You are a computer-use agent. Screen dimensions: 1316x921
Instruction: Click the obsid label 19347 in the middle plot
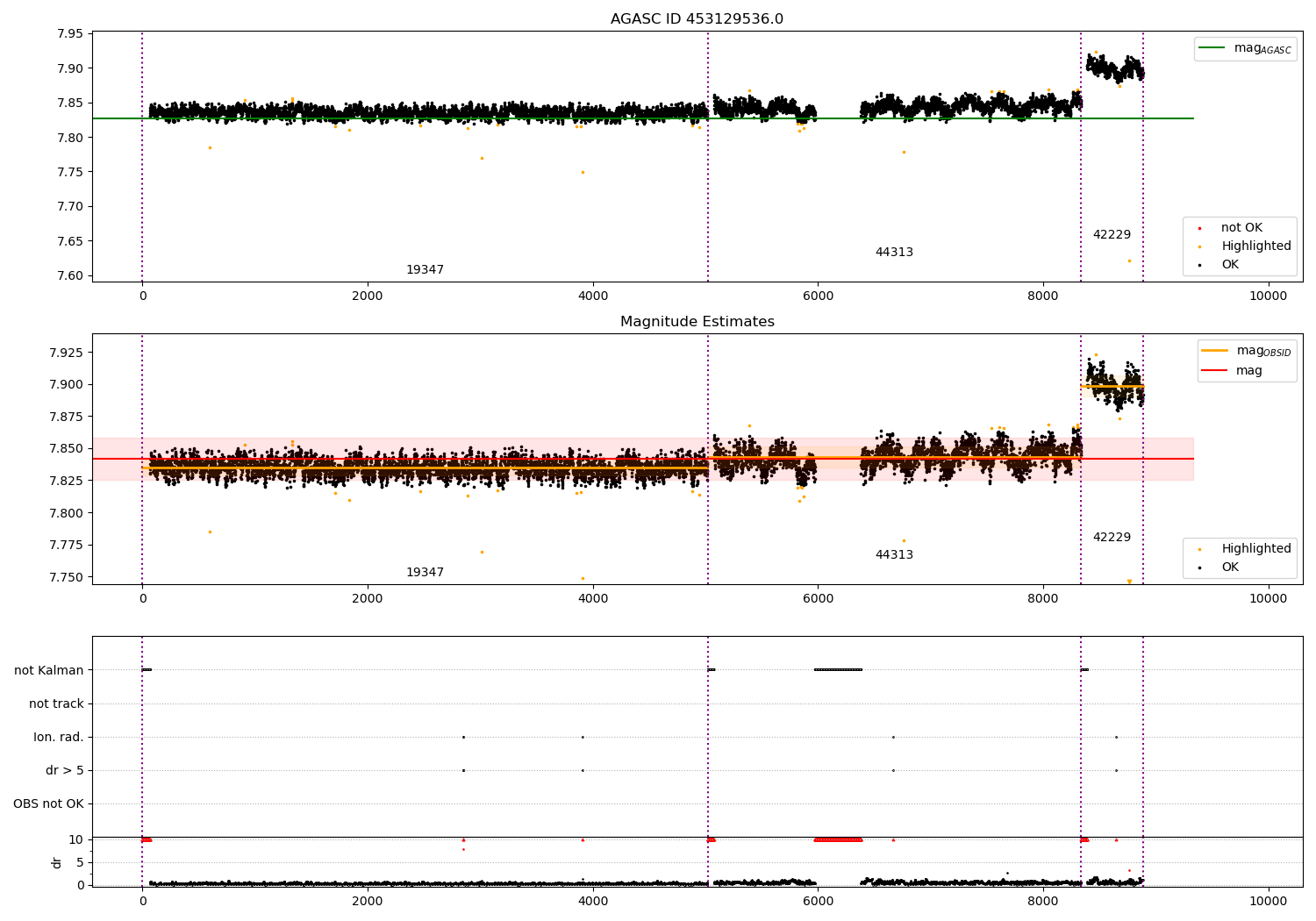[x=425, y=573]
